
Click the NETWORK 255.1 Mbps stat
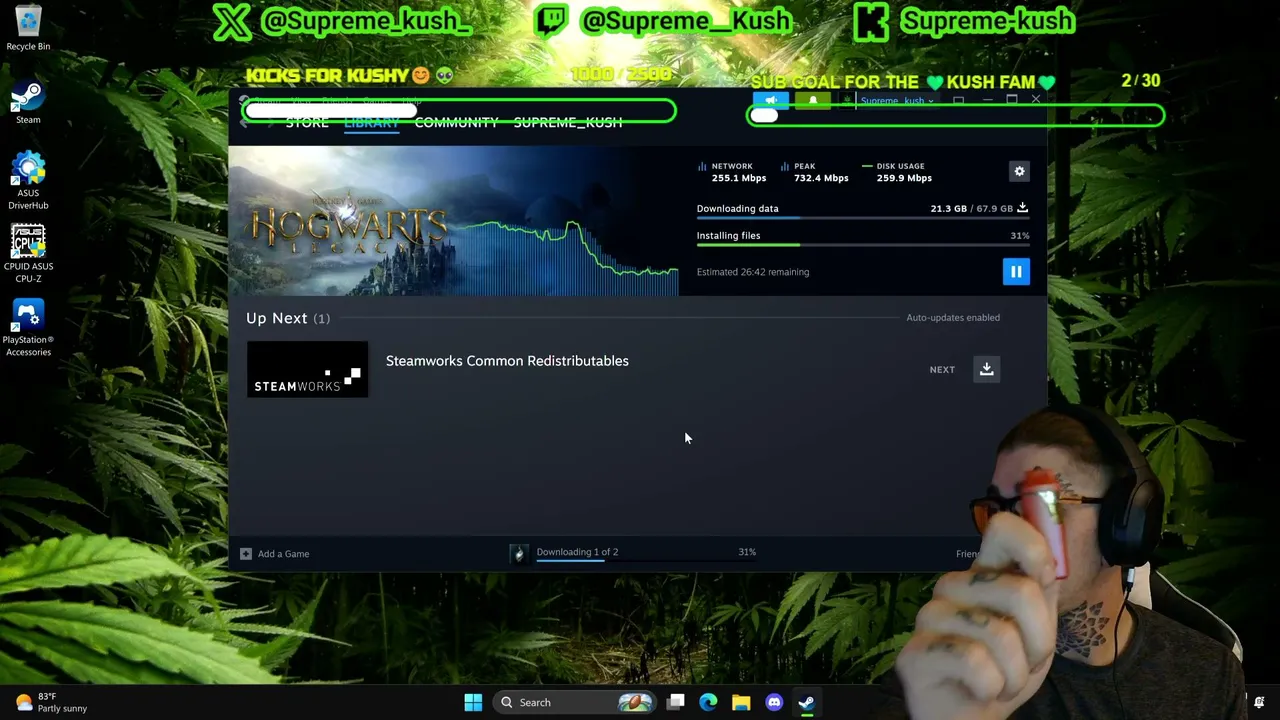click(732, 172)
